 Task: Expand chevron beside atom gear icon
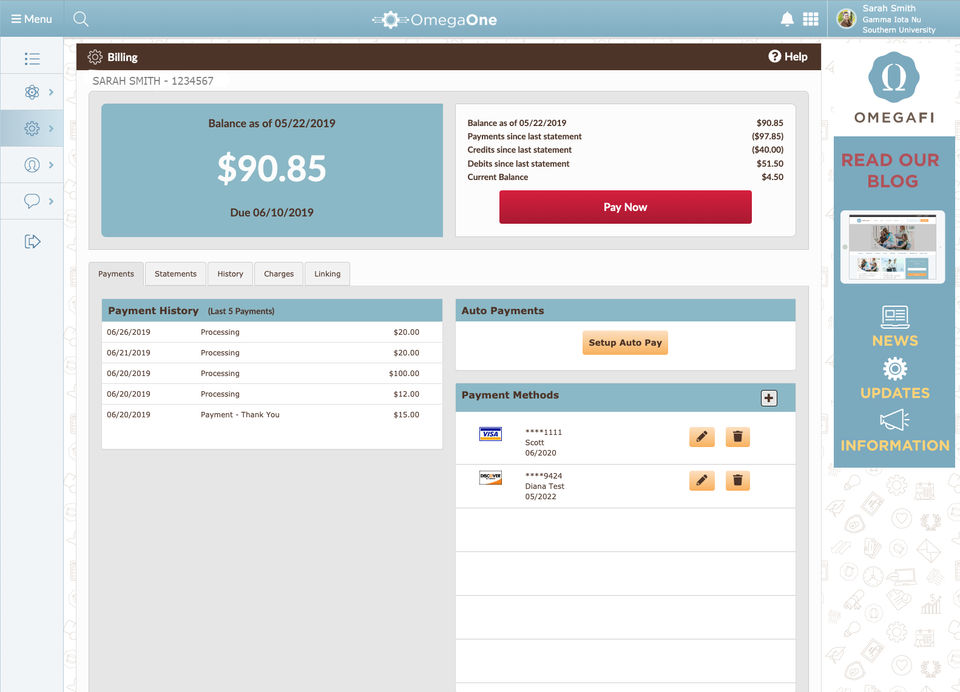[51, 92]
